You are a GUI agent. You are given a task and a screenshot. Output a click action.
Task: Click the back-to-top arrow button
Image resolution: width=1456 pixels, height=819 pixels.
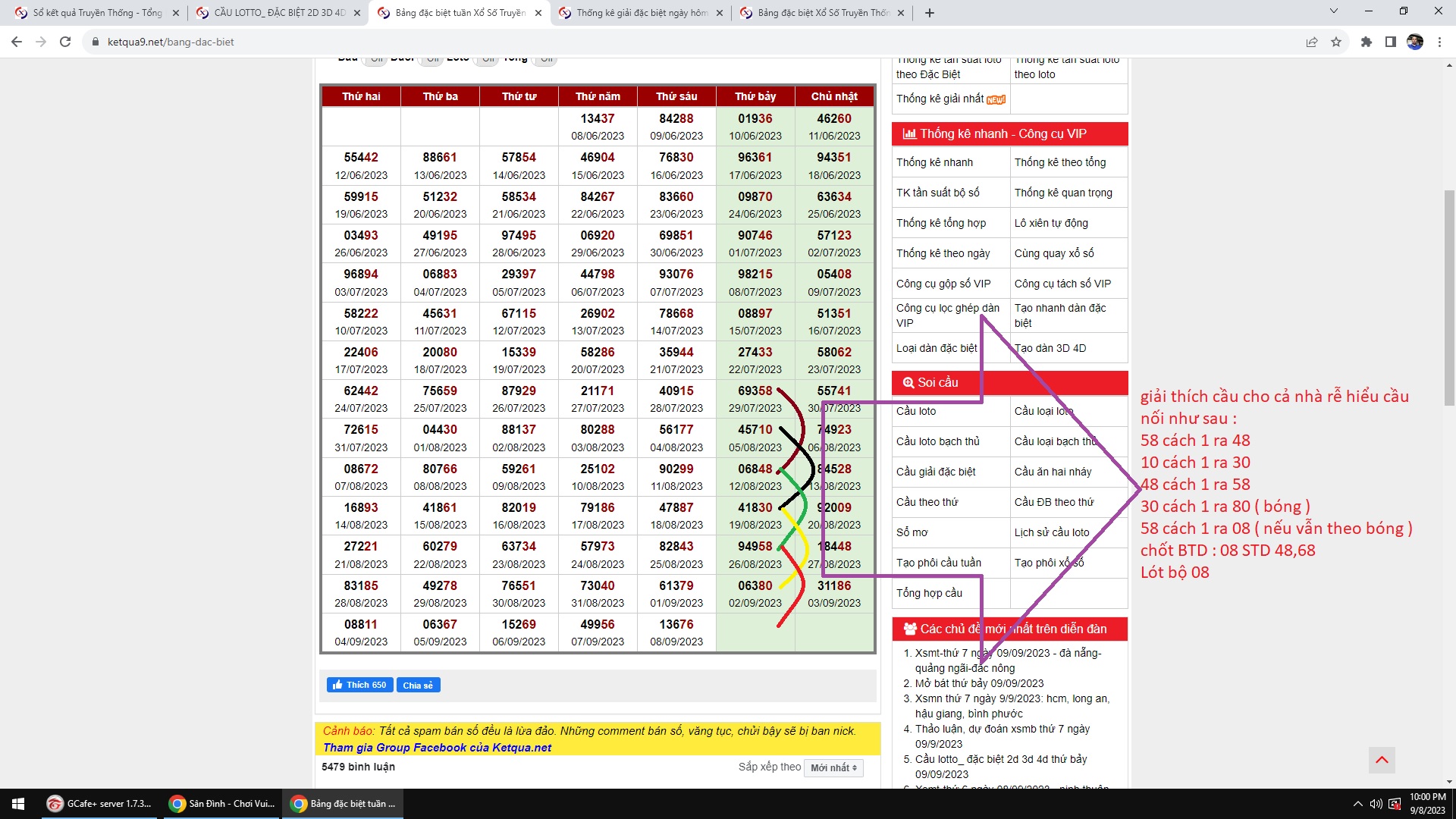coord(1382,760)
